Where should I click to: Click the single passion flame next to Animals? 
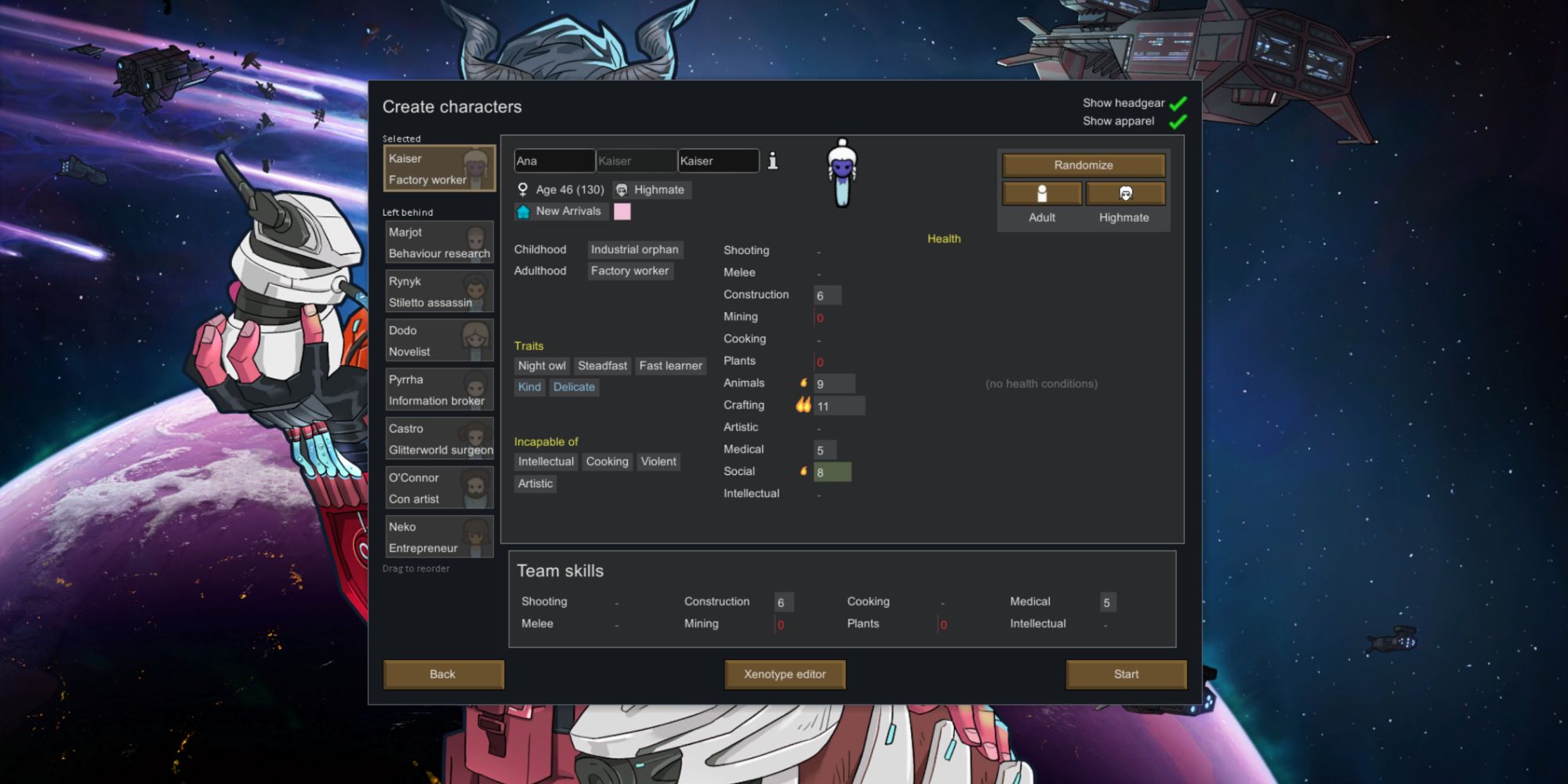804,383
